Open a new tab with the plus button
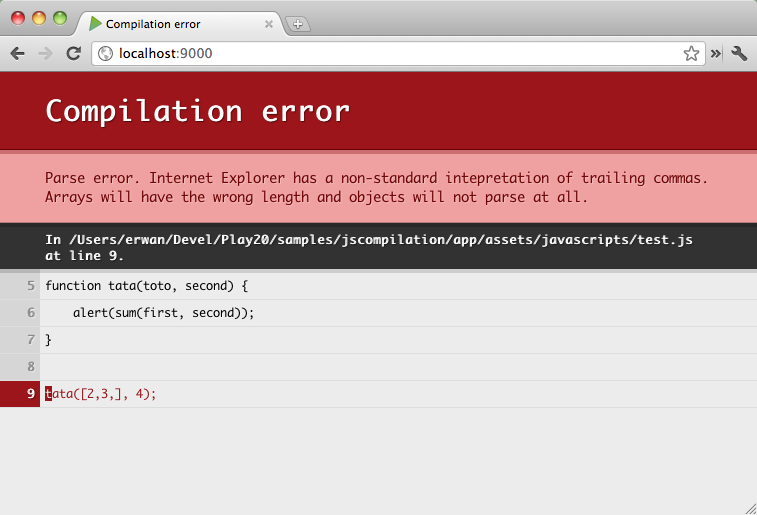The image size is (757, 515). click(x=298, y=24)
